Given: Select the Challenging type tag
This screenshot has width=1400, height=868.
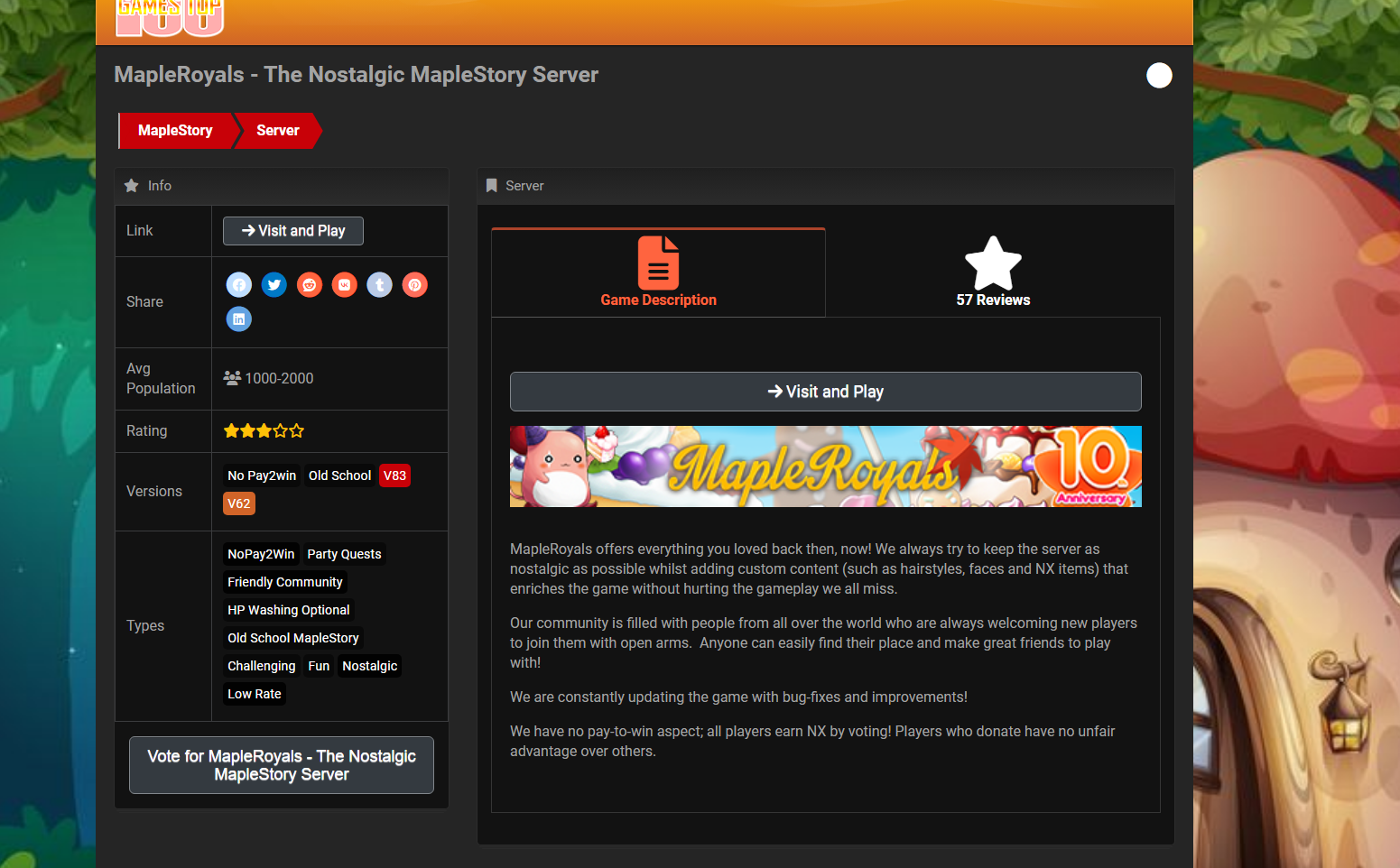Looking at the screenshot, I should (x=262, y=666).
